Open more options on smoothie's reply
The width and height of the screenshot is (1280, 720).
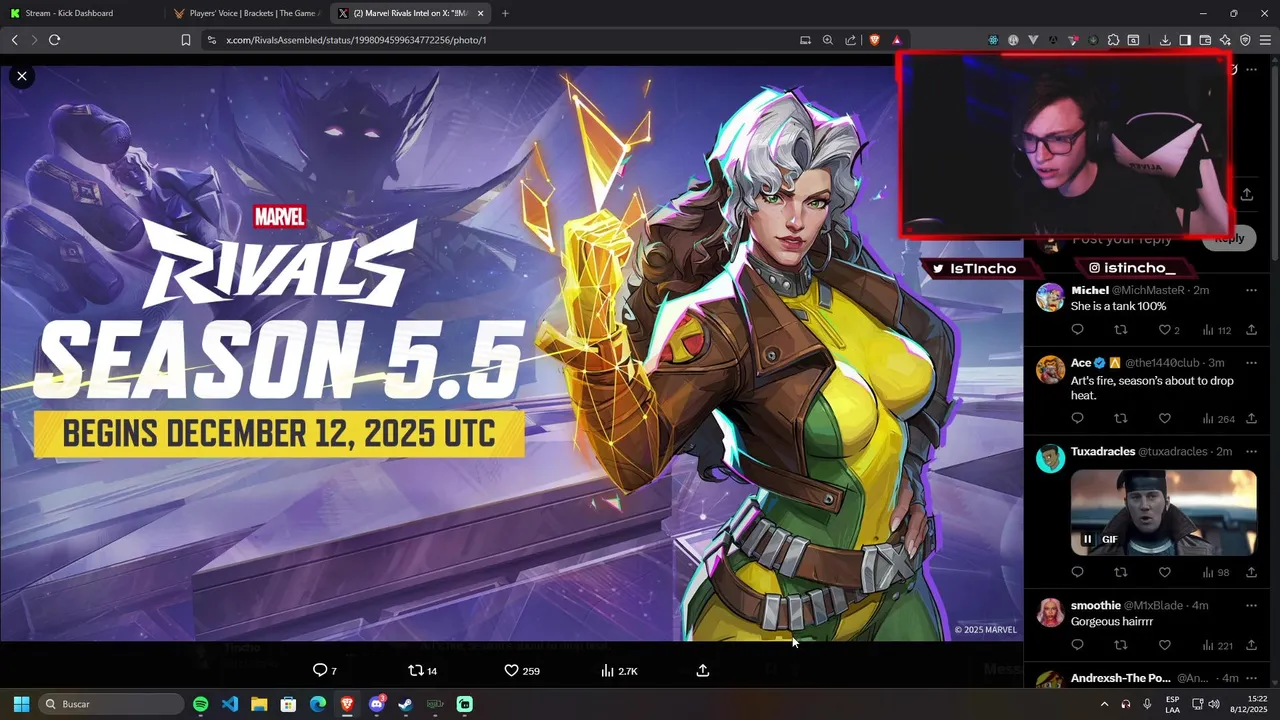coord(1251,606)
